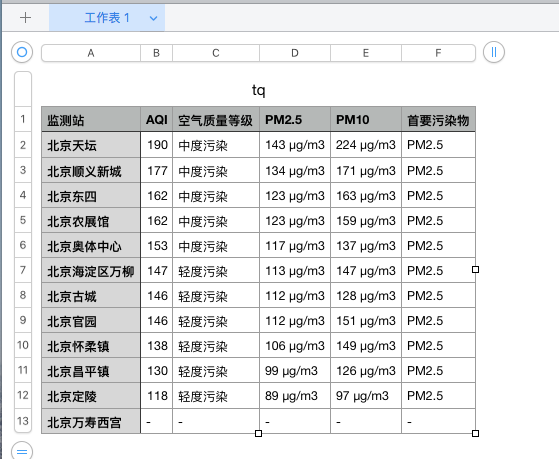
Task: Click the 监测站 header cell
Action: click(x=91, y=119)
